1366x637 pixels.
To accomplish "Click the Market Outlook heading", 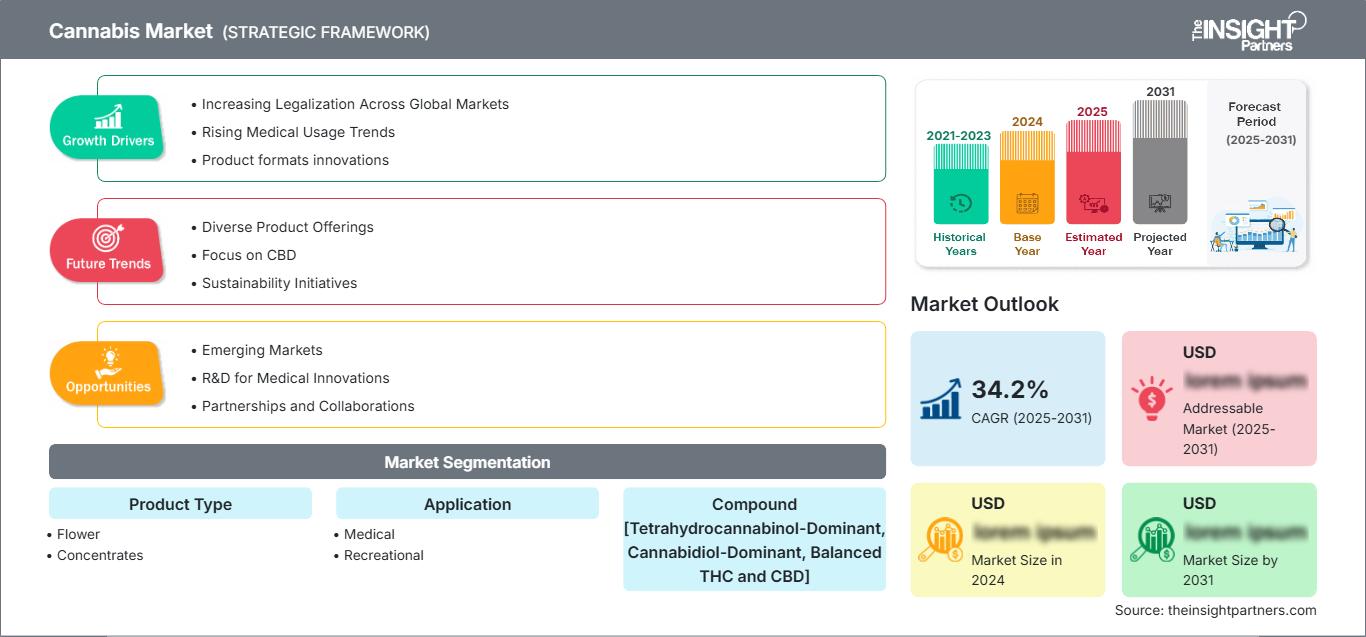I will click(x=984, y=304).
